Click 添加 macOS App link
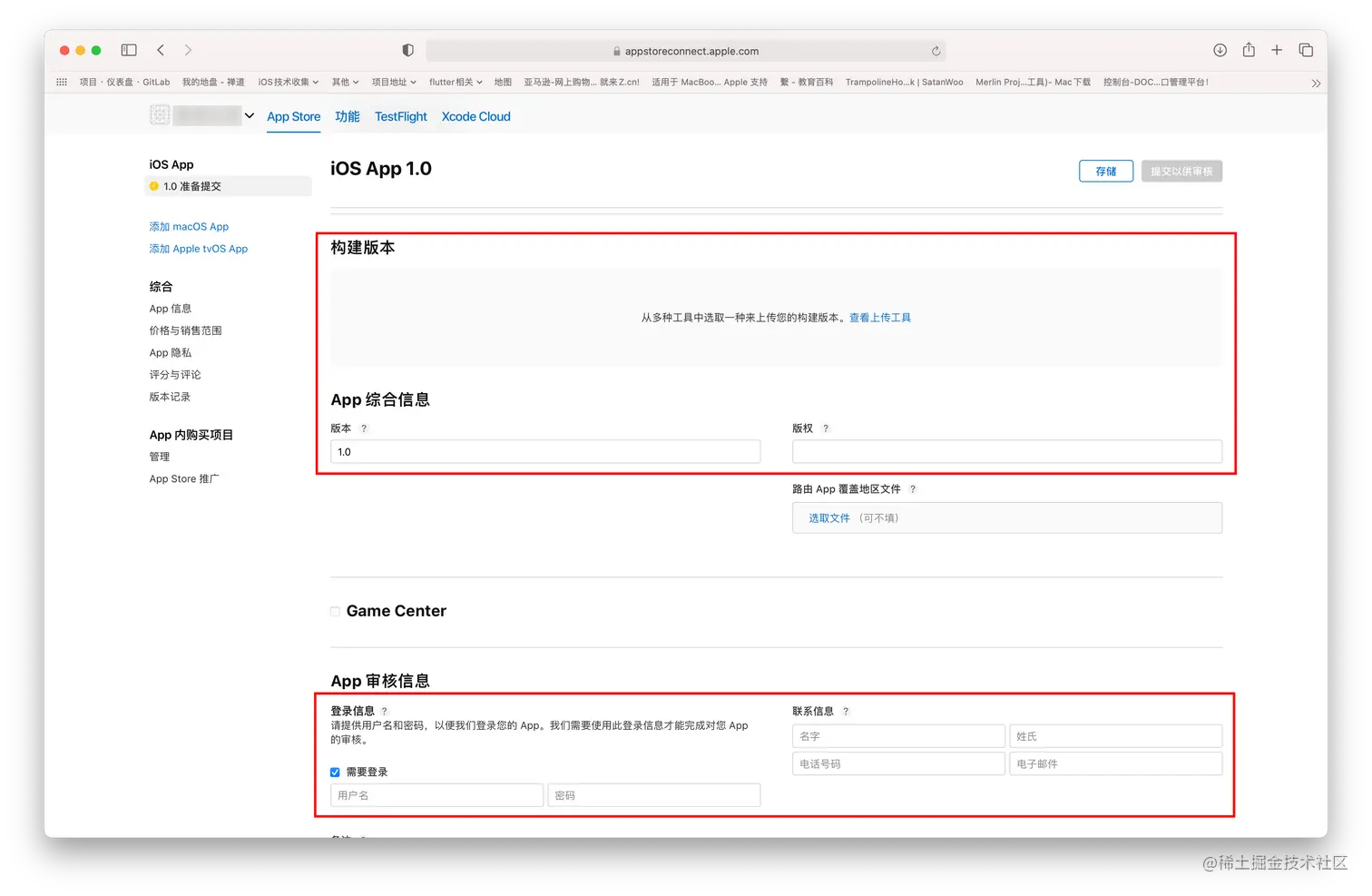1372x896 pixels. point(189,227)
